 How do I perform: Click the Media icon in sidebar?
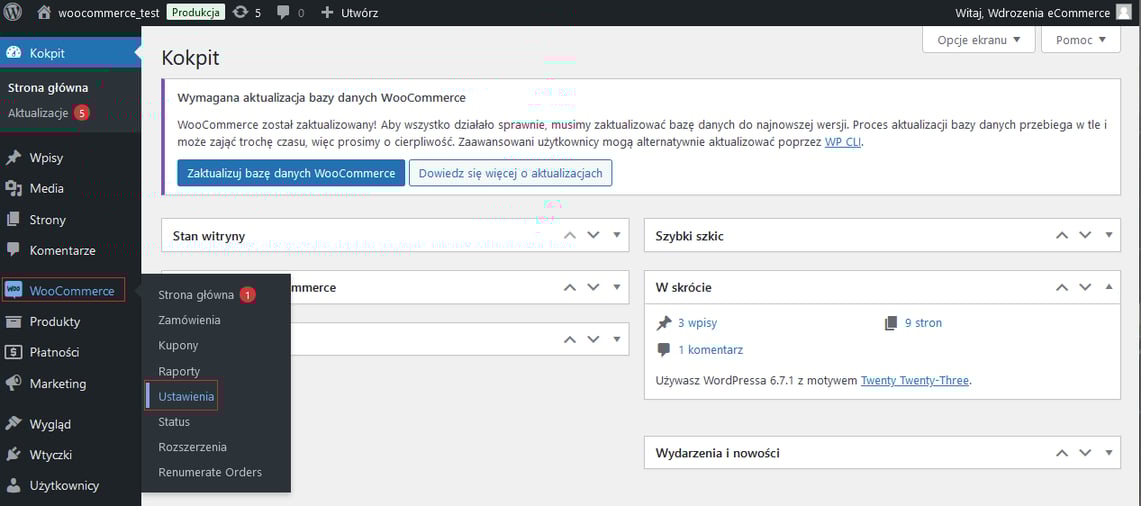13,189
